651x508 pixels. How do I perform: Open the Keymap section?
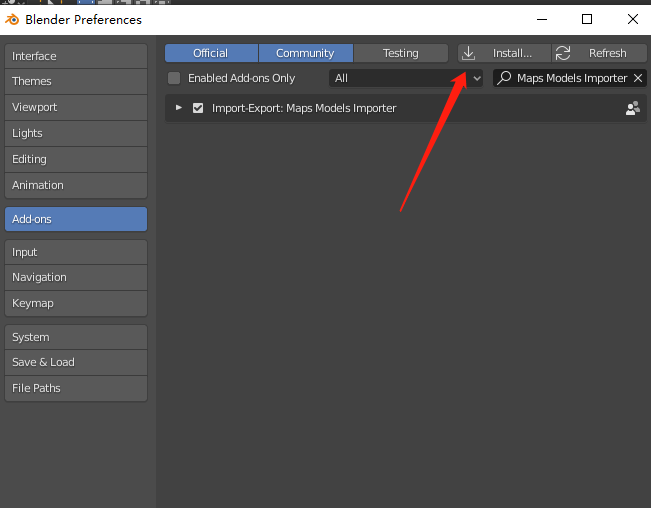(76, 303)
